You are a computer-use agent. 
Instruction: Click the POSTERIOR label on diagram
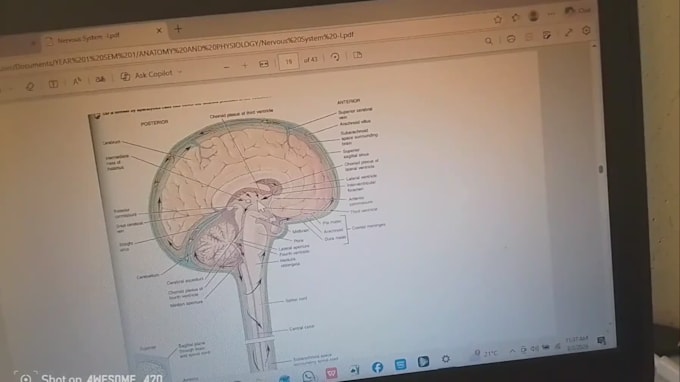[x=154, y=123]
